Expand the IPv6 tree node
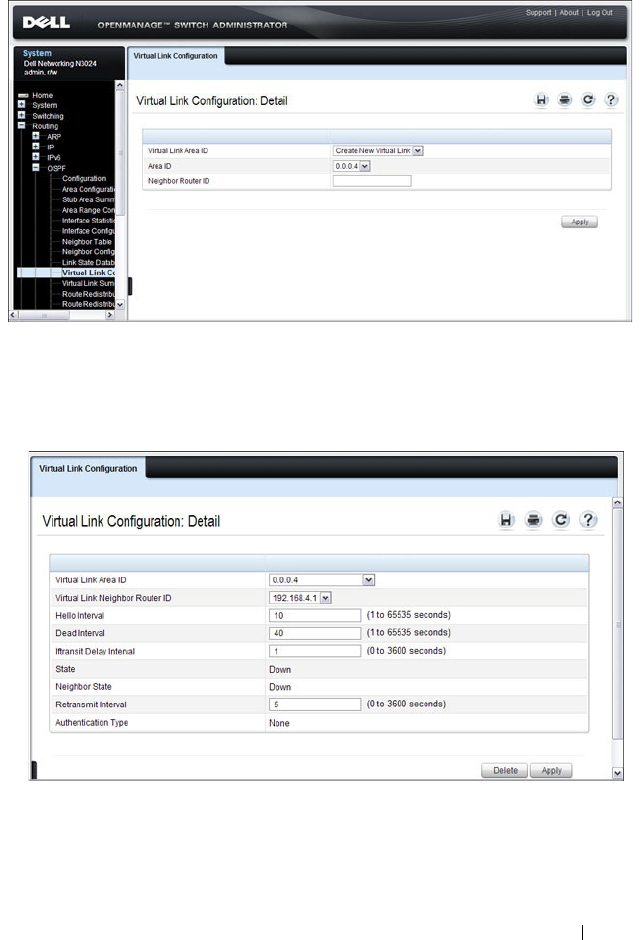The width and height of the screenshot is (641, 940). point(36,157)
